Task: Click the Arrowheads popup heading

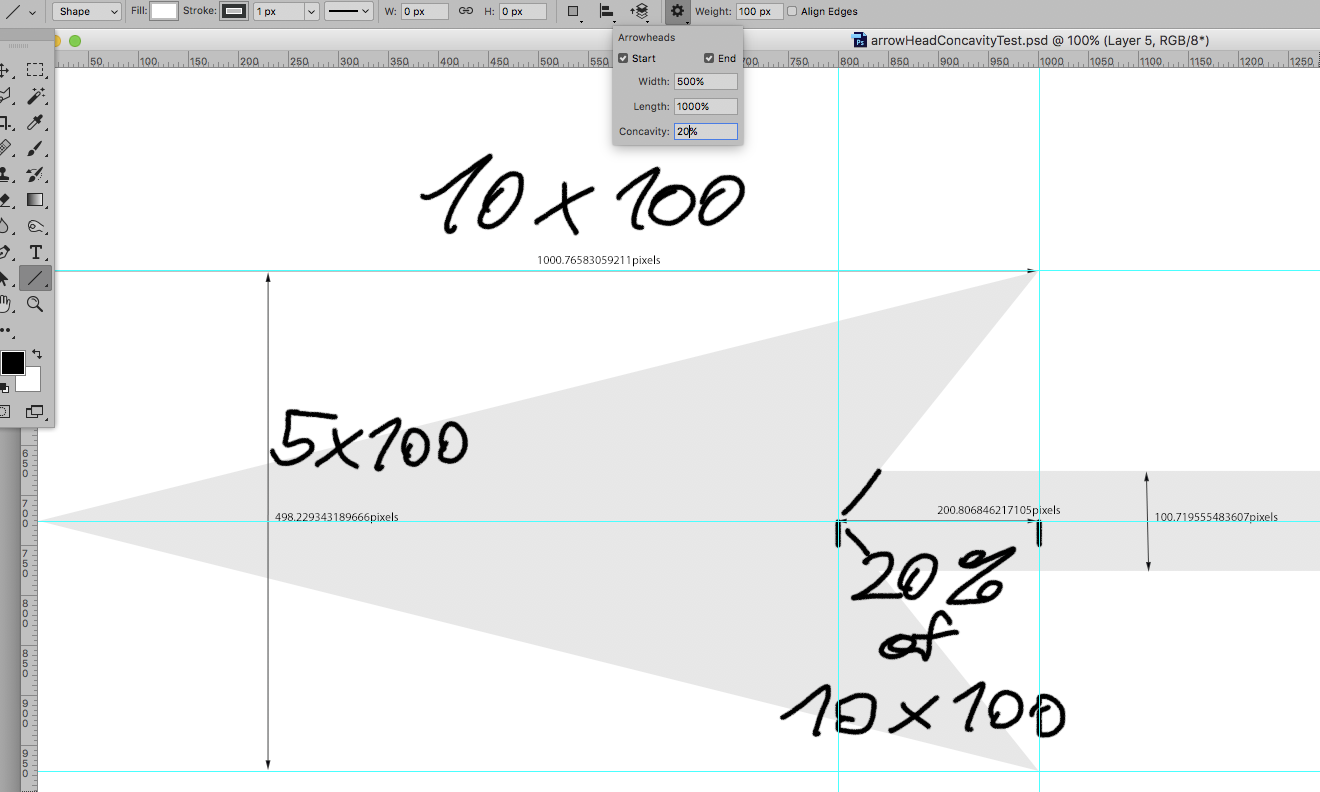Action: point(646,37)
